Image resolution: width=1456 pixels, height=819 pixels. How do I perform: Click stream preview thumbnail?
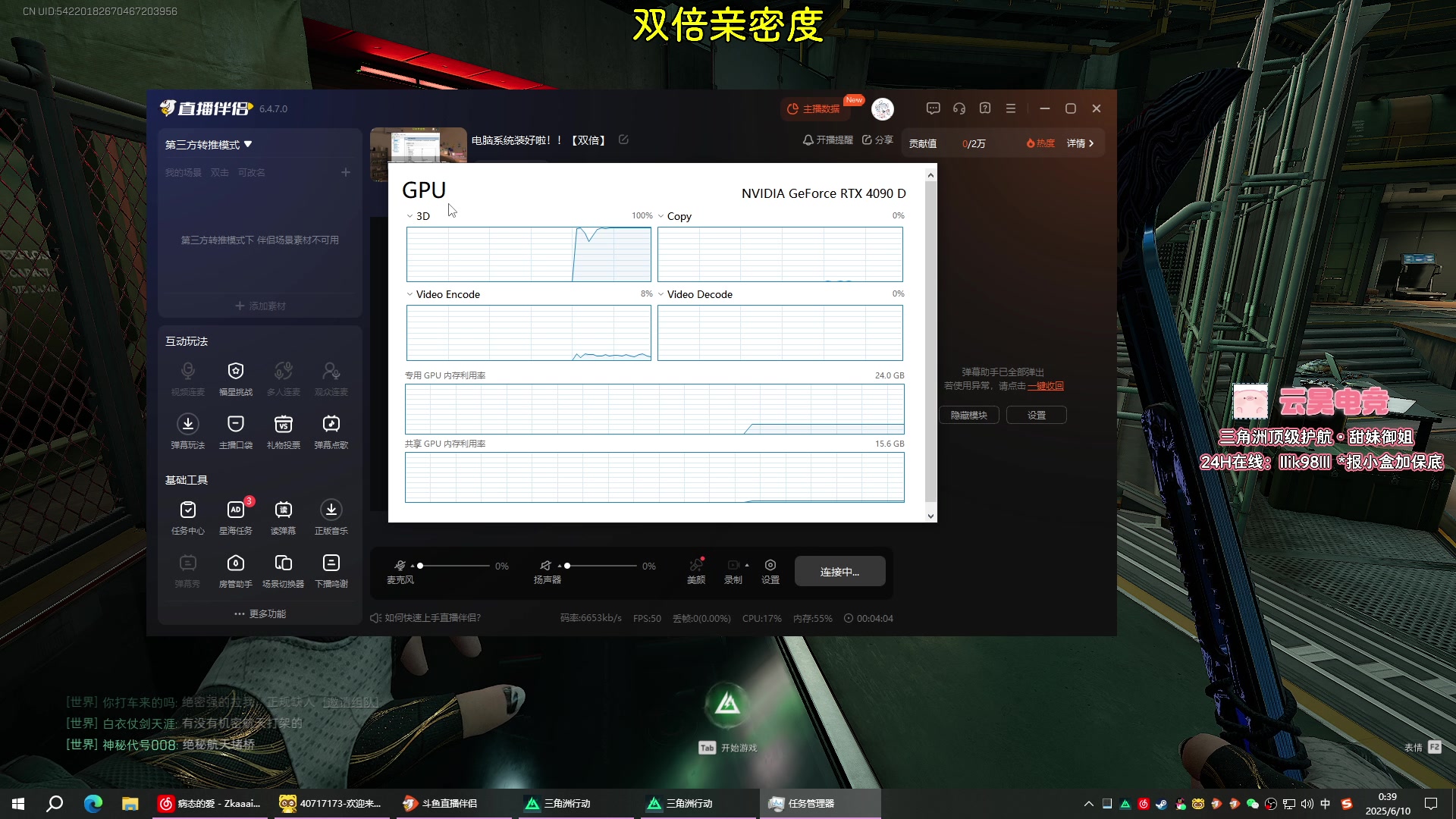click(x=418, y=145)
